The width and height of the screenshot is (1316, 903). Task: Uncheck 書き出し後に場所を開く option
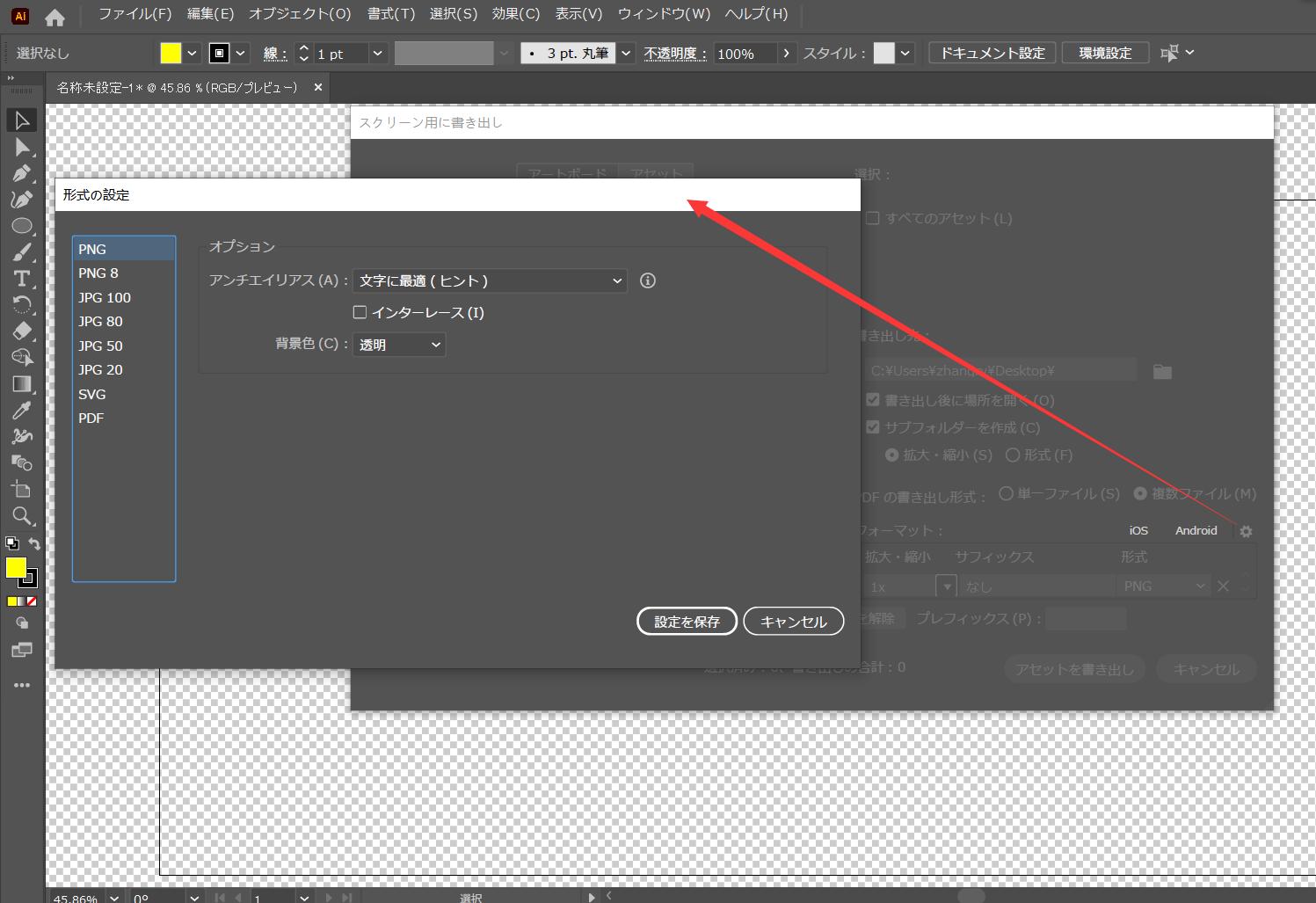873,399
